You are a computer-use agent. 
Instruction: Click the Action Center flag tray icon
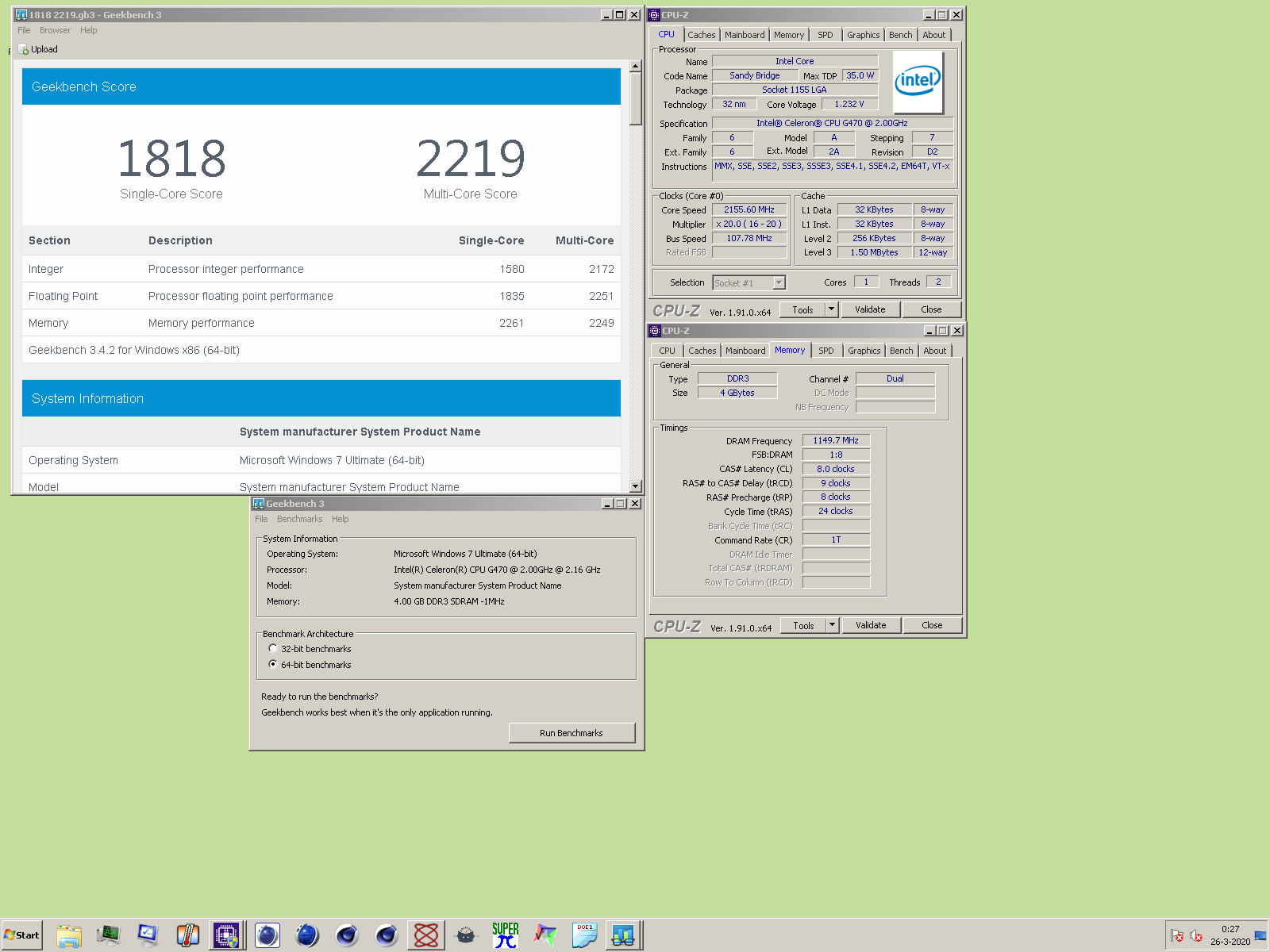click(x=1177, y=935)
